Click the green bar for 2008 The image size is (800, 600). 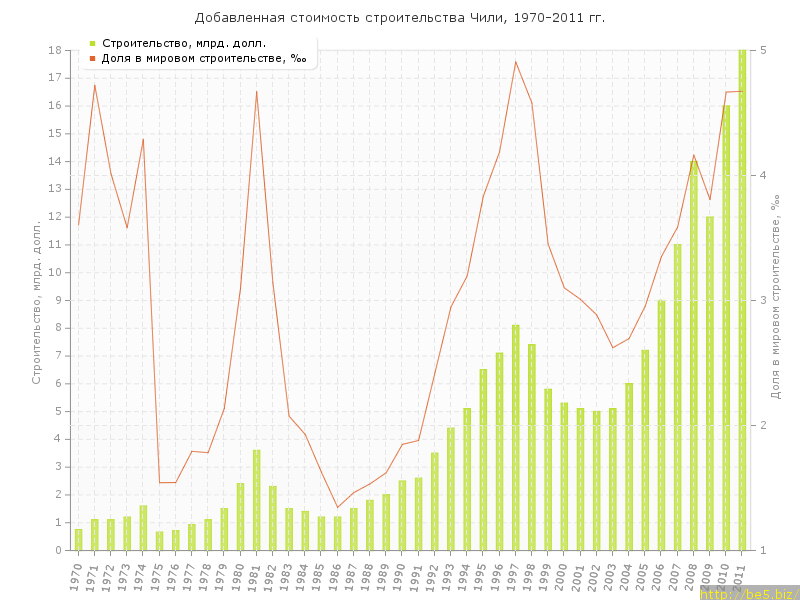pos(693,355)
